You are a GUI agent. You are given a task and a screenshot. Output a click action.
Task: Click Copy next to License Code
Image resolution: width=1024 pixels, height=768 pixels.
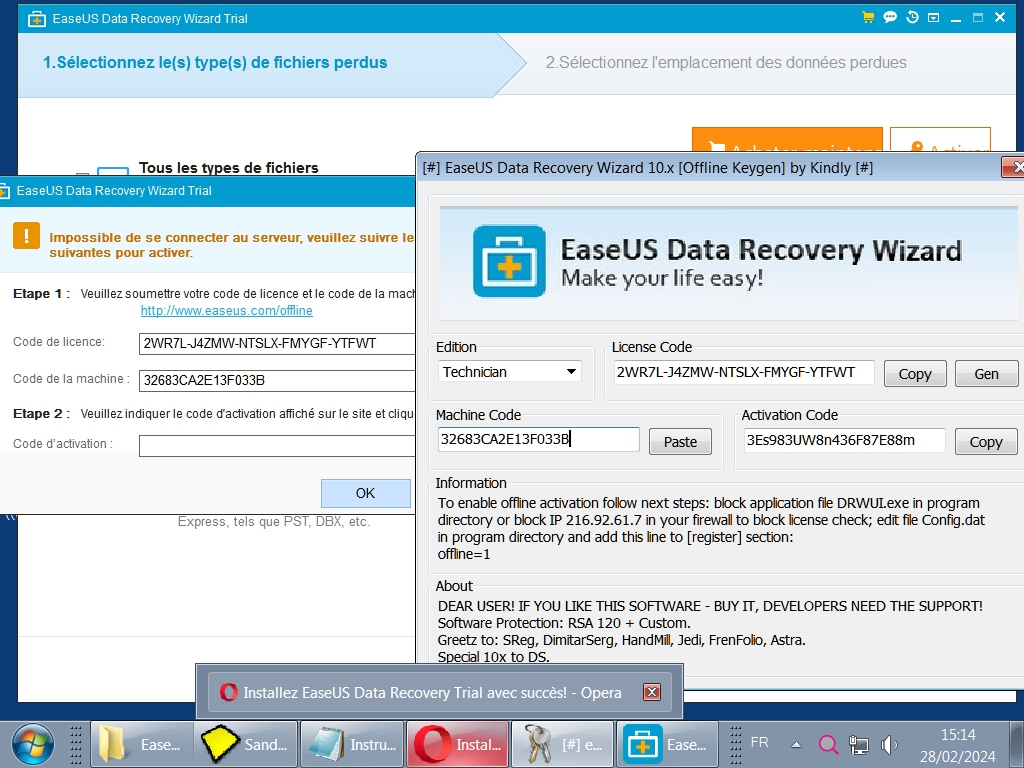[x=915, y=374]
